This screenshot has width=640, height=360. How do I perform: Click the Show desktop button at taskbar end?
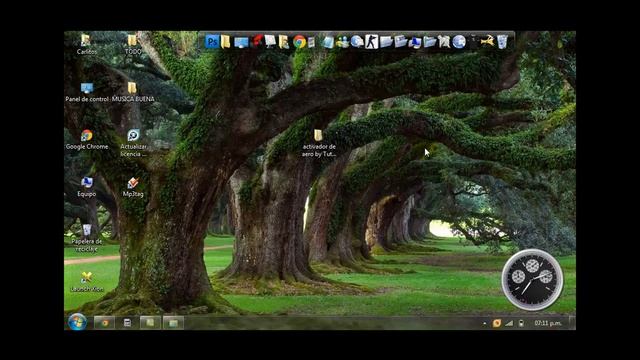pos(572,323)
